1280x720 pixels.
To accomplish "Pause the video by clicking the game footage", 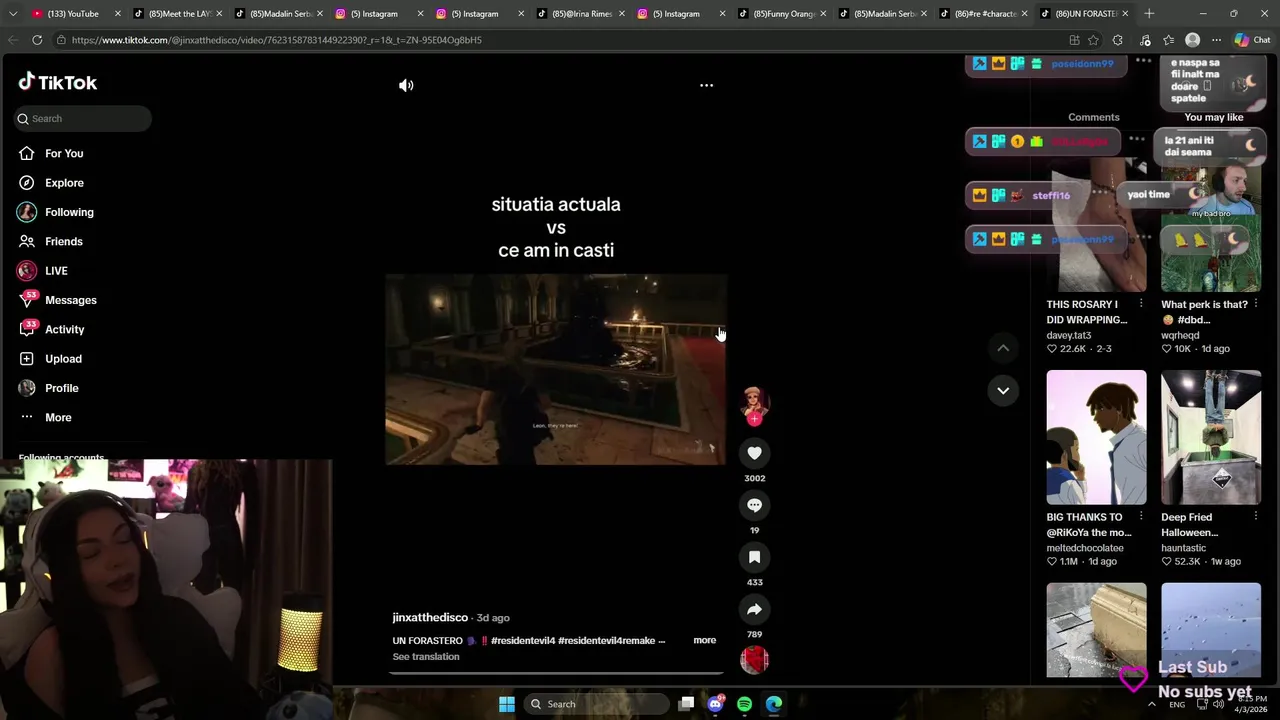I will 556,369.
